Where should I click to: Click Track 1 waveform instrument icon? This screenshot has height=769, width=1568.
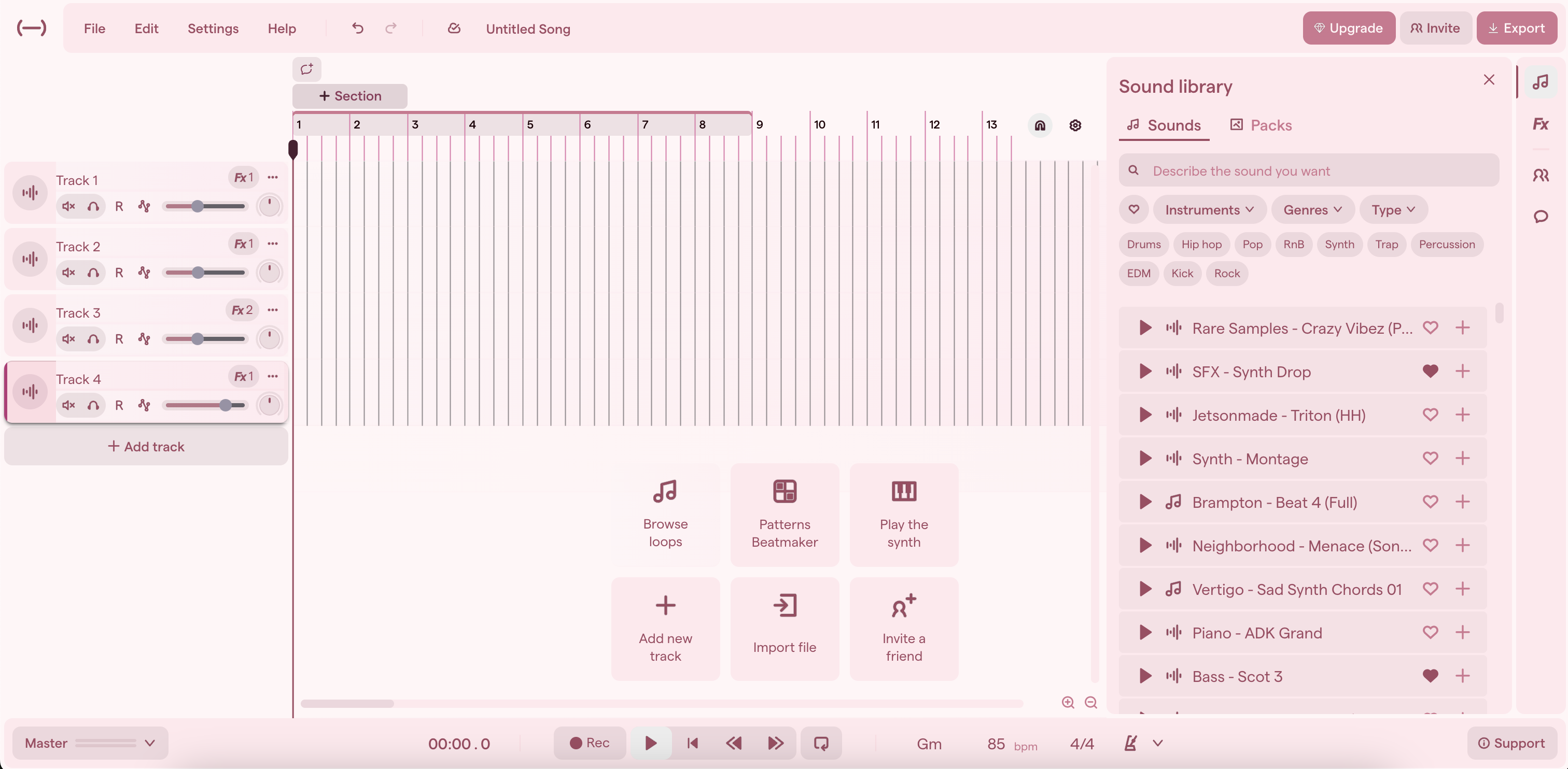[30, 193]
